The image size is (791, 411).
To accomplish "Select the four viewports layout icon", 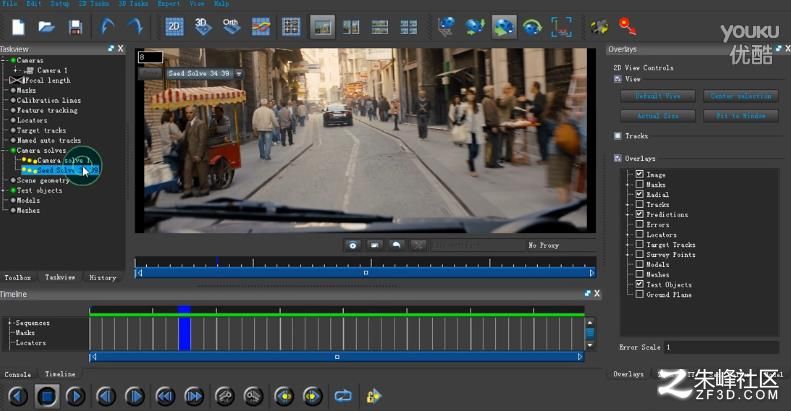I will 408,27.
